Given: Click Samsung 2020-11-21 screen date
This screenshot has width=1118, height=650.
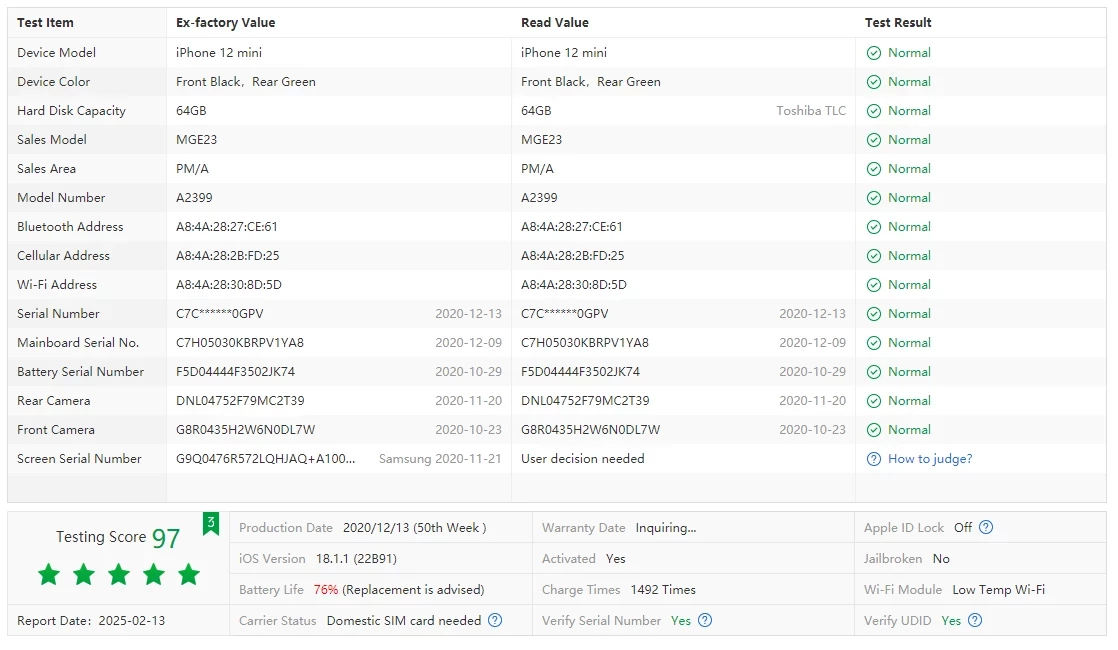Looking at the screenshot, I should 440,459.
